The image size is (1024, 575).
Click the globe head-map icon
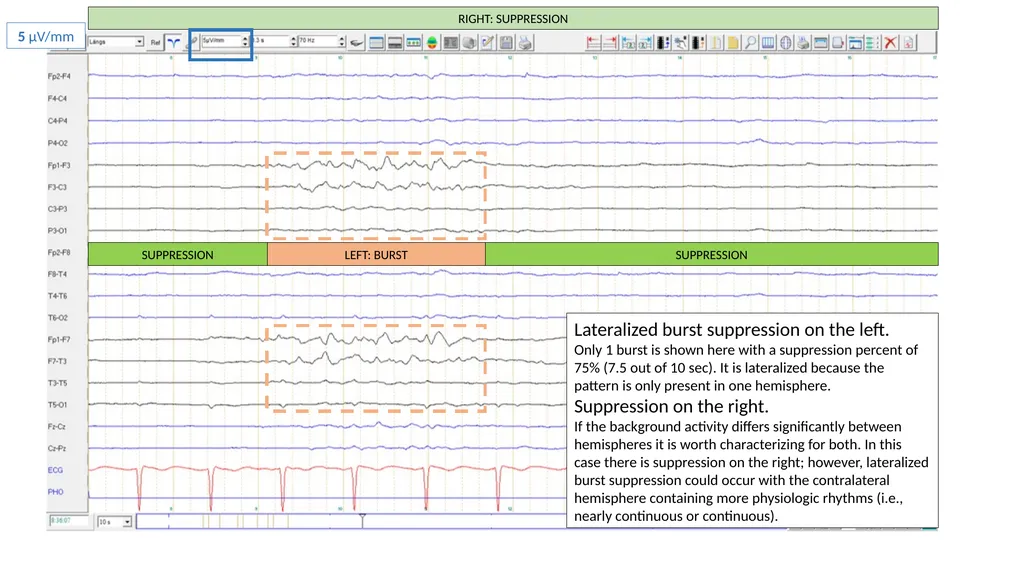click(x=786, y=43)
